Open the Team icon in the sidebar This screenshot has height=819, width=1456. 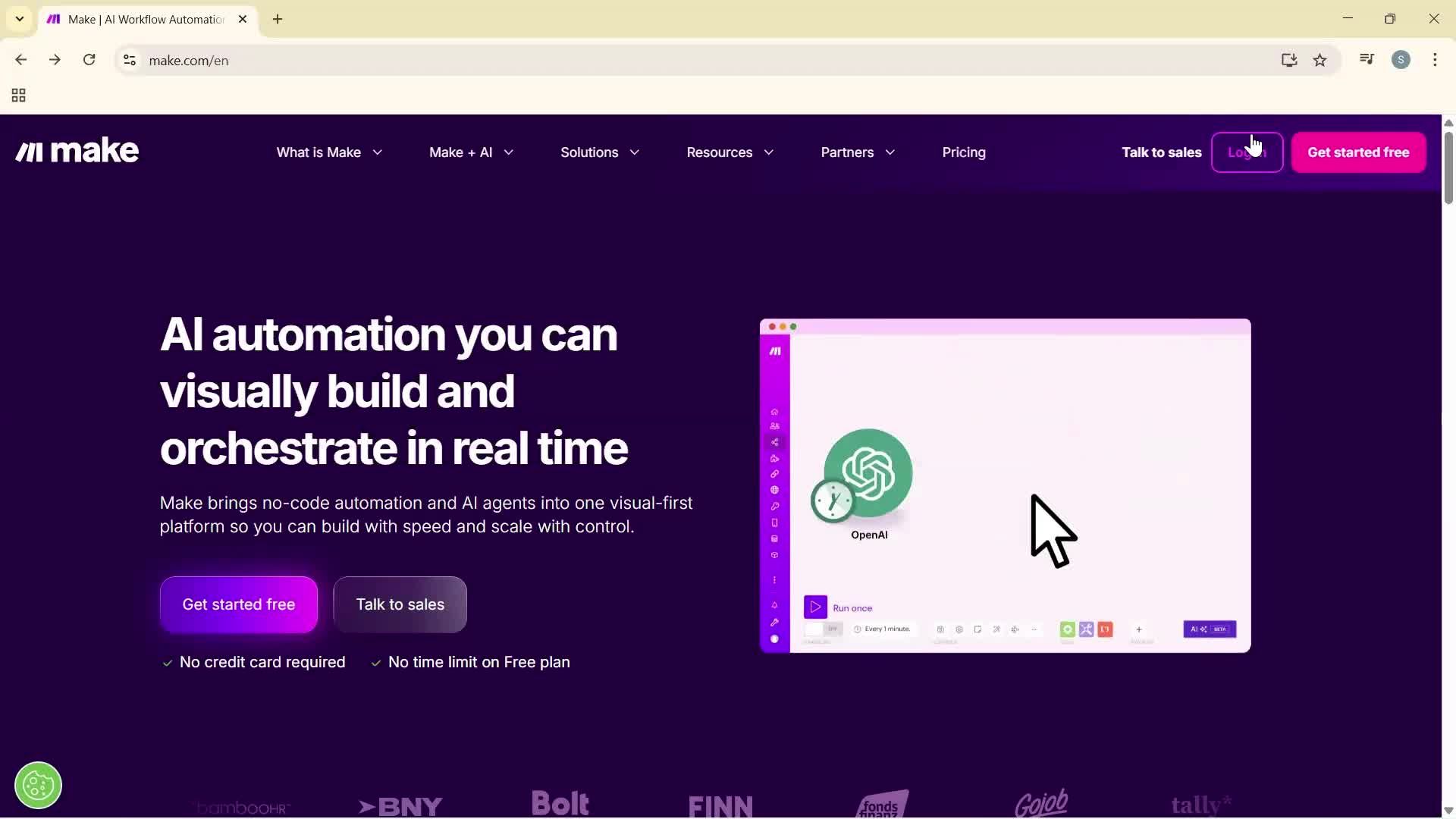pyautogui.click(x=773, y=425)
